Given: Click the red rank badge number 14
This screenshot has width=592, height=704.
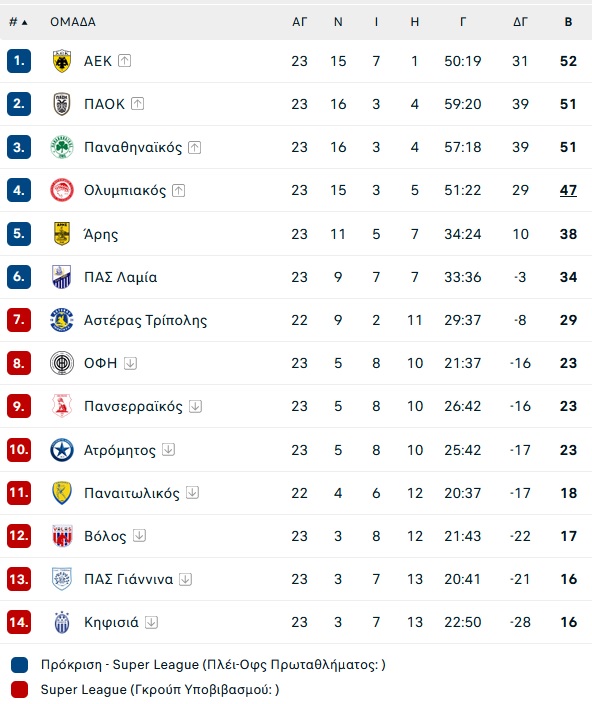Looking at the screenshot, I should pyautogui.click(x=19, y=622).
